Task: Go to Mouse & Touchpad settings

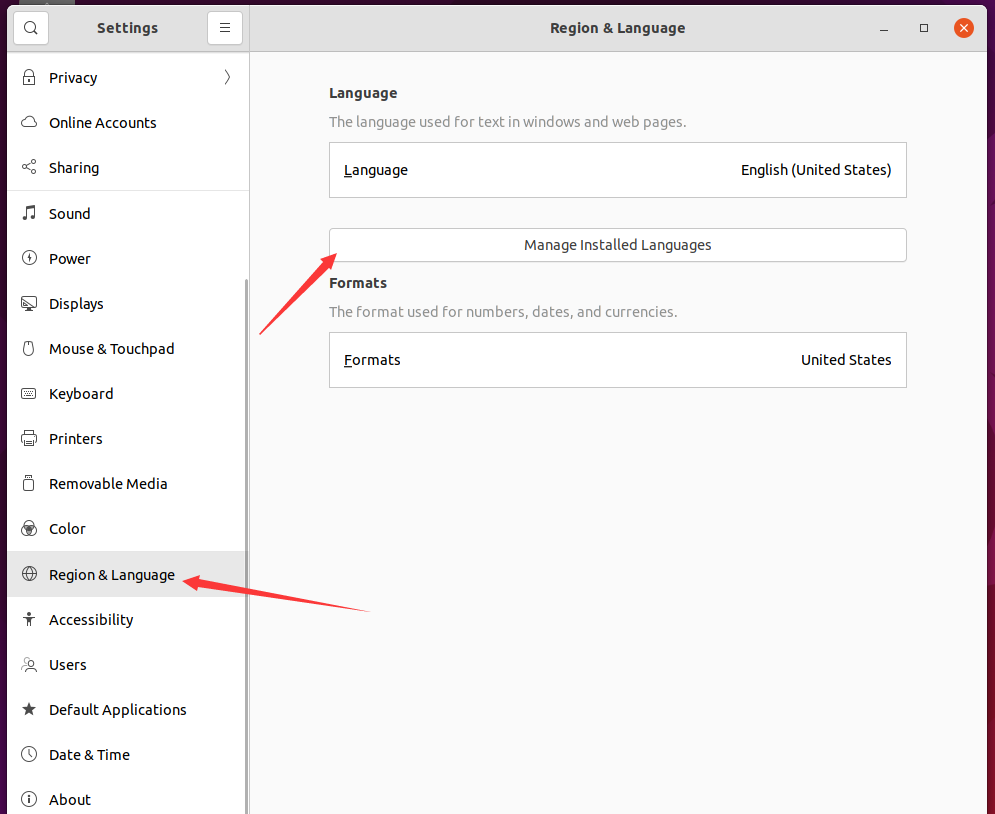Action: point(111,349)
